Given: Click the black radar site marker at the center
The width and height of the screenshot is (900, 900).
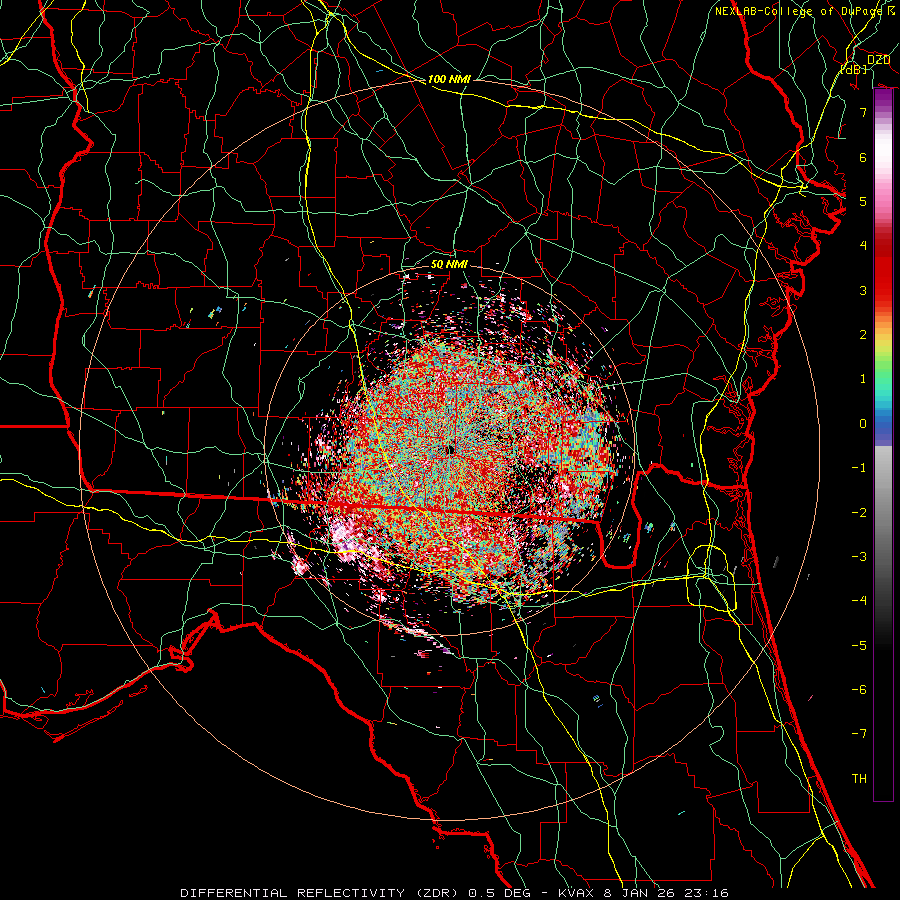Looking at the screenshot, I should (450, 451).
